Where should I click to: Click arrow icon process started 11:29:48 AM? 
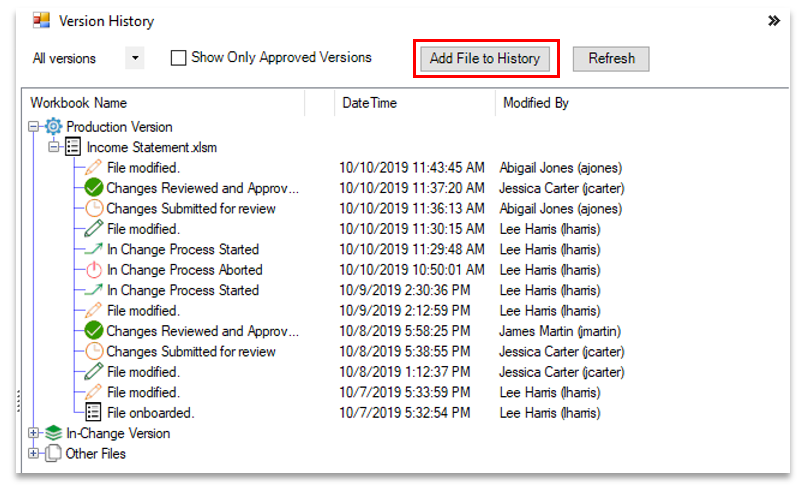pyautogui.click(x=93, y=249)
